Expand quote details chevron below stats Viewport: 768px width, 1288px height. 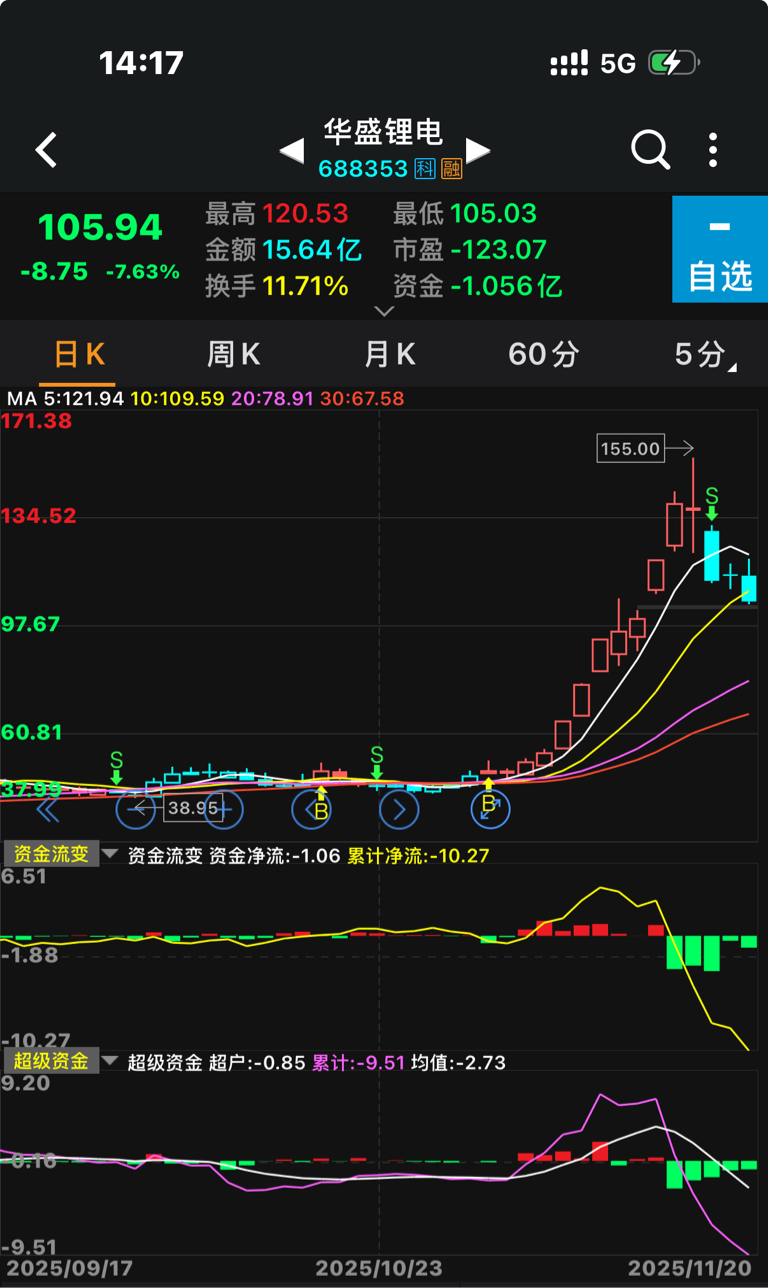(384, 311)
